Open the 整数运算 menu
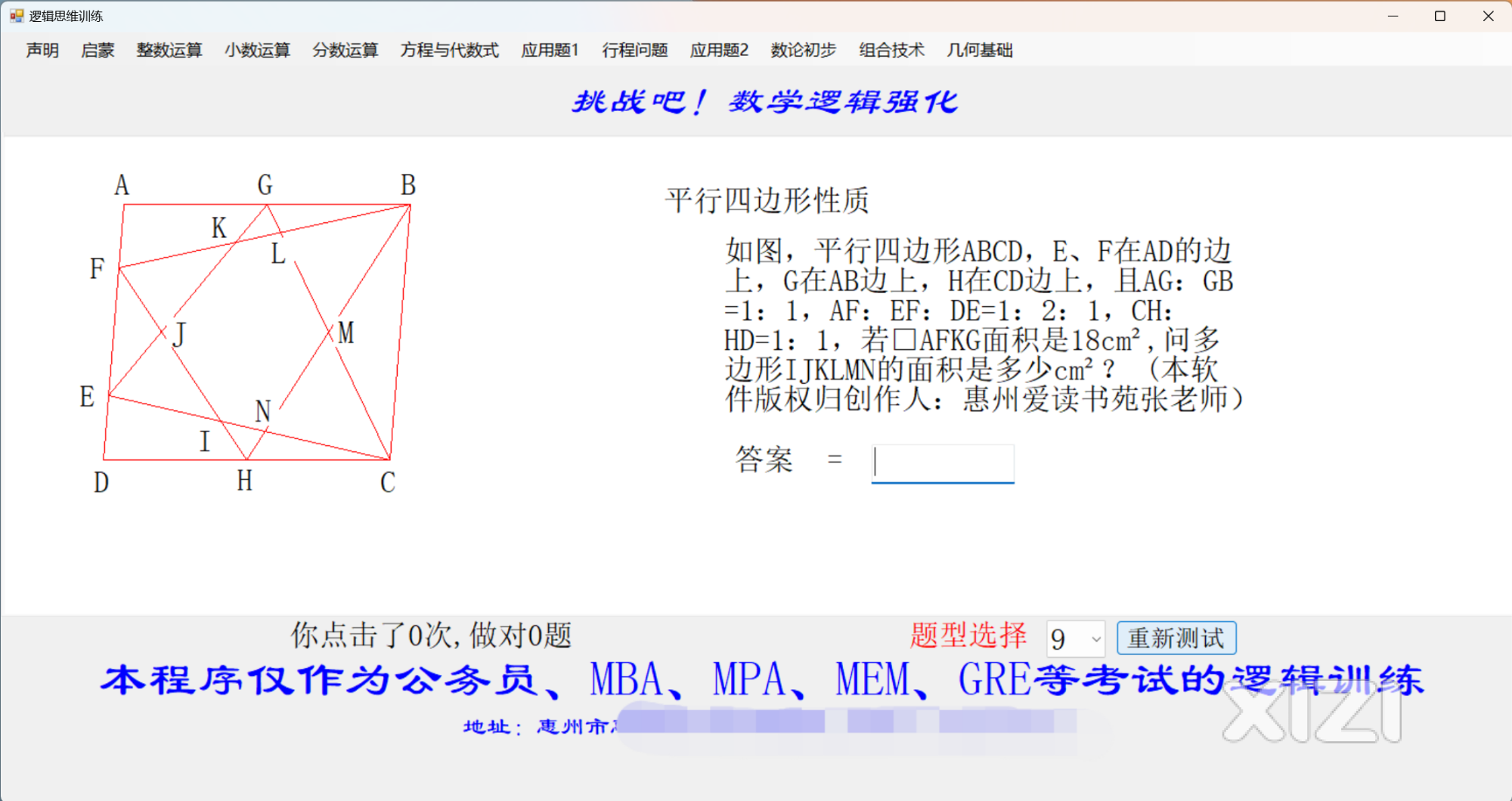This screenshot has height=801, width=1512. coord(169,50)
